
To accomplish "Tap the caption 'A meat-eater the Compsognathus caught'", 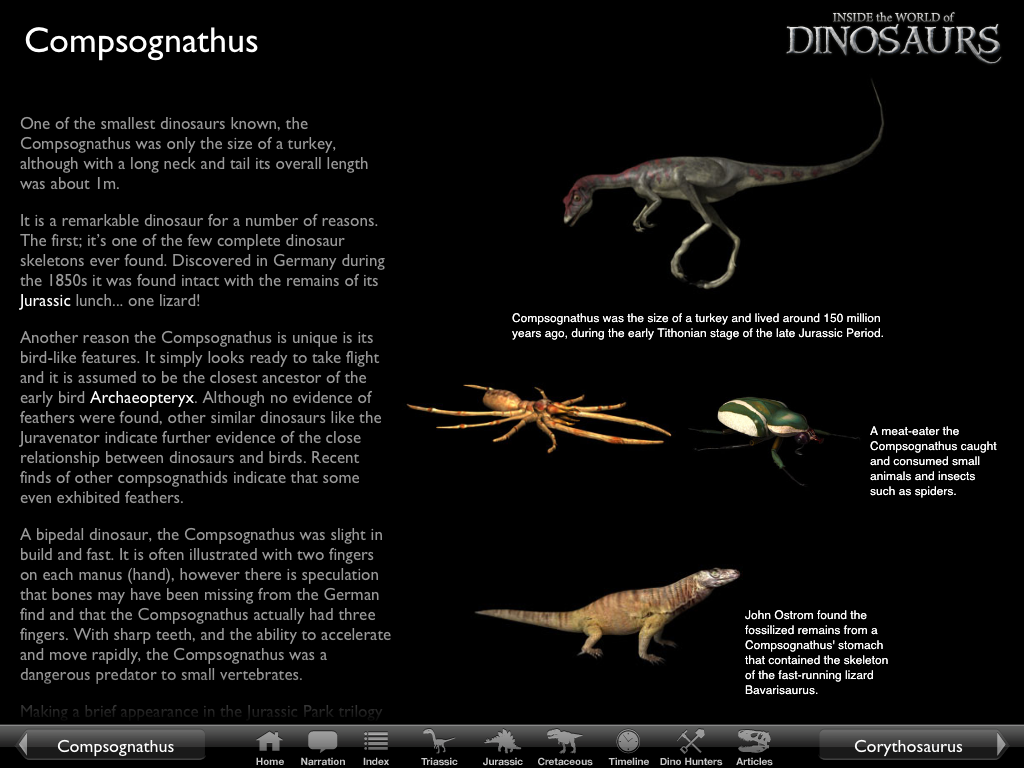I will 933,461.
